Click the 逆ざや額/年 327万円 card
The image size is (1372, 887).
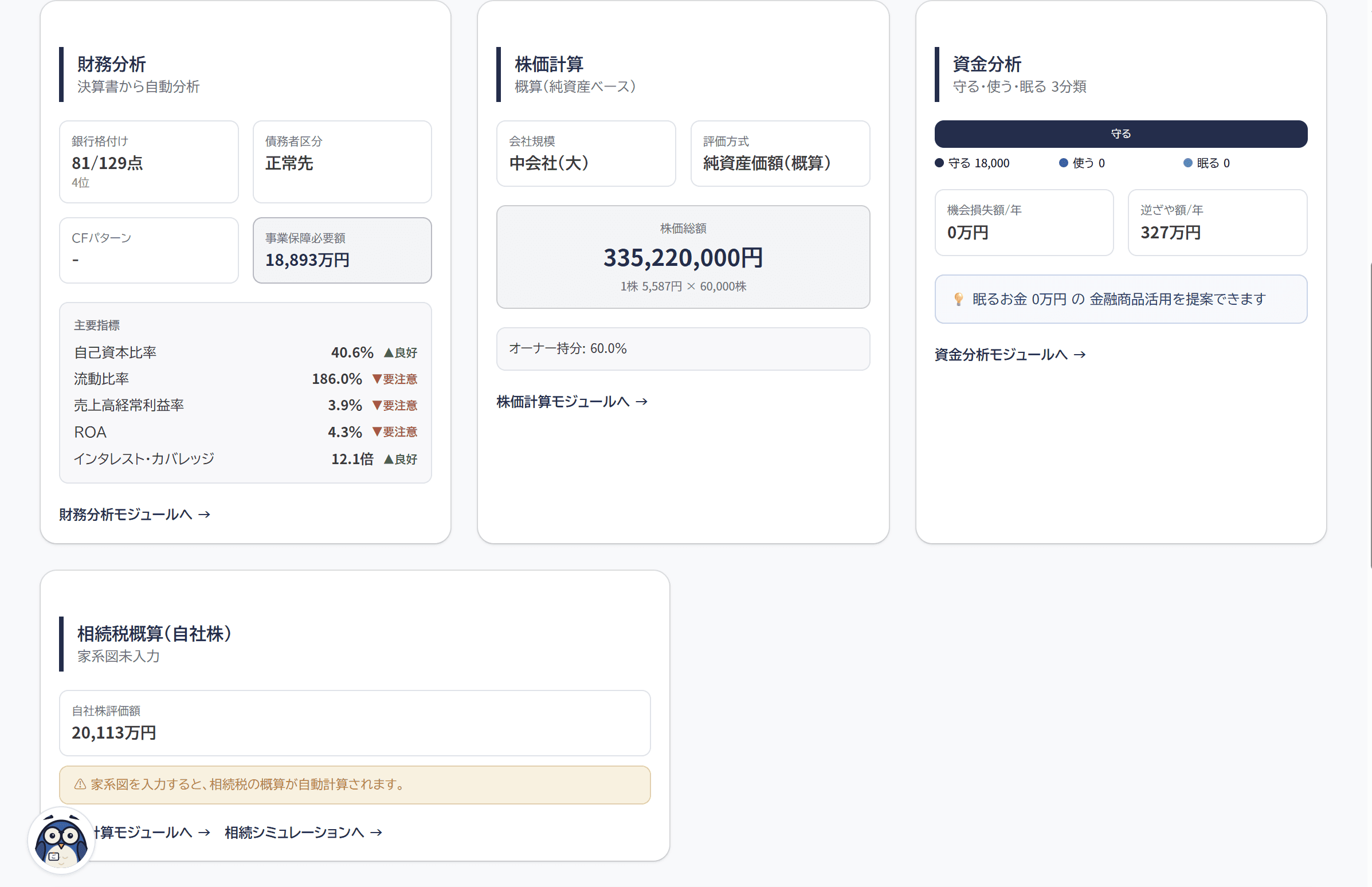pos(1218,222)
